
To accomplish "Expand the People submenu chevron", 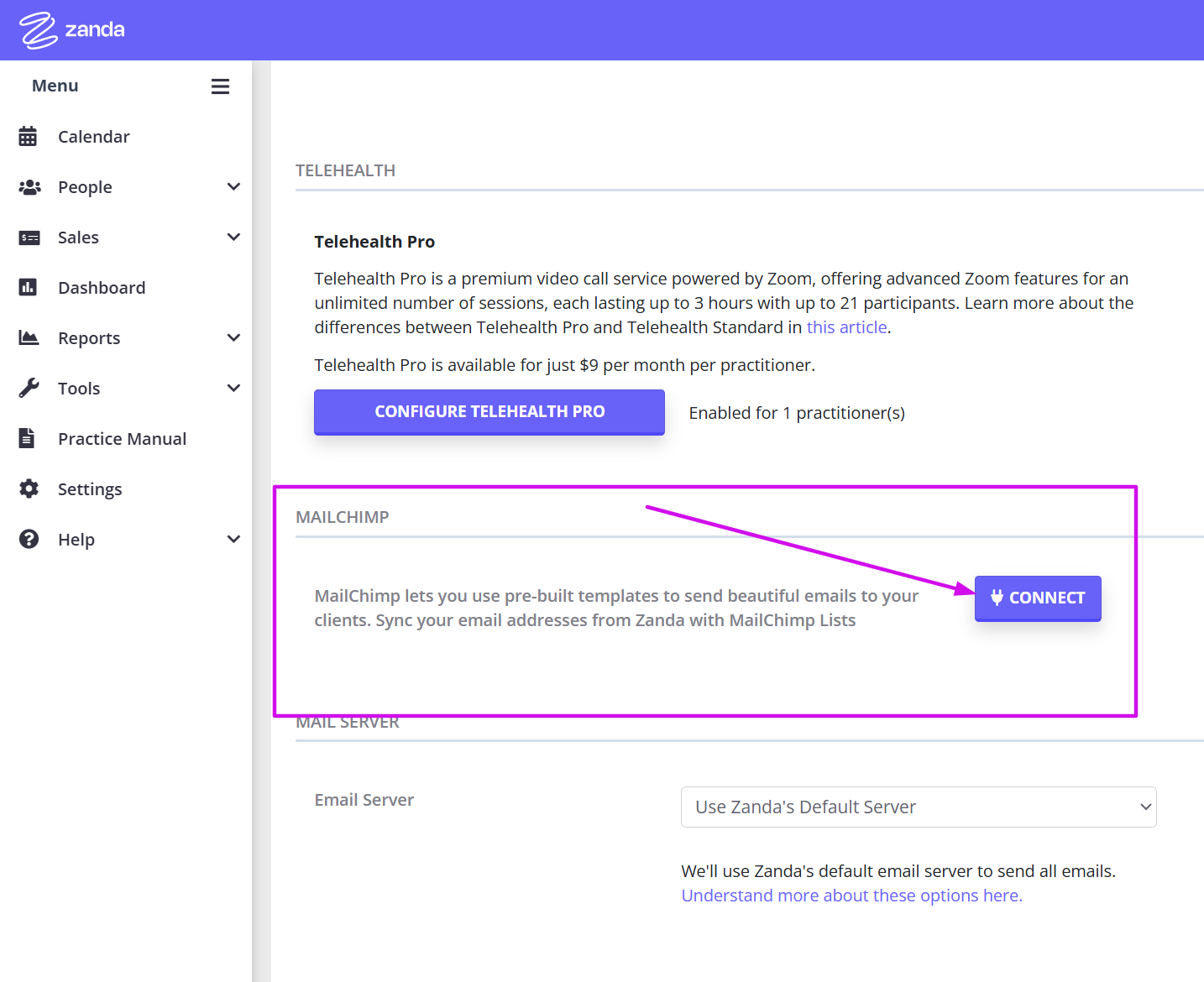I will click(x=233, y=186).
